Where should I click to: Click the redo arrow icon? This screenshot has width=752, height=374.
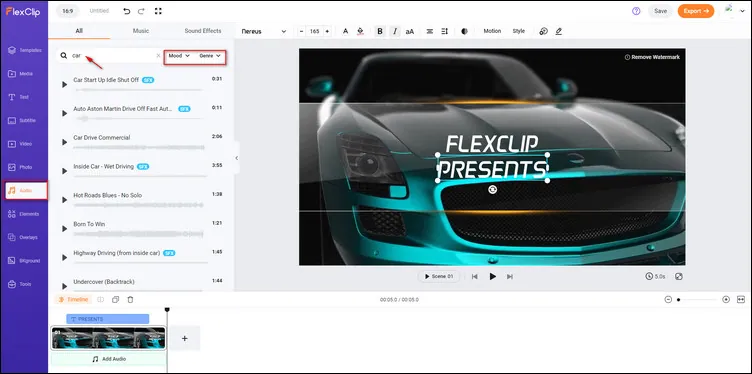pyautogui.click(x=141, y=11)
